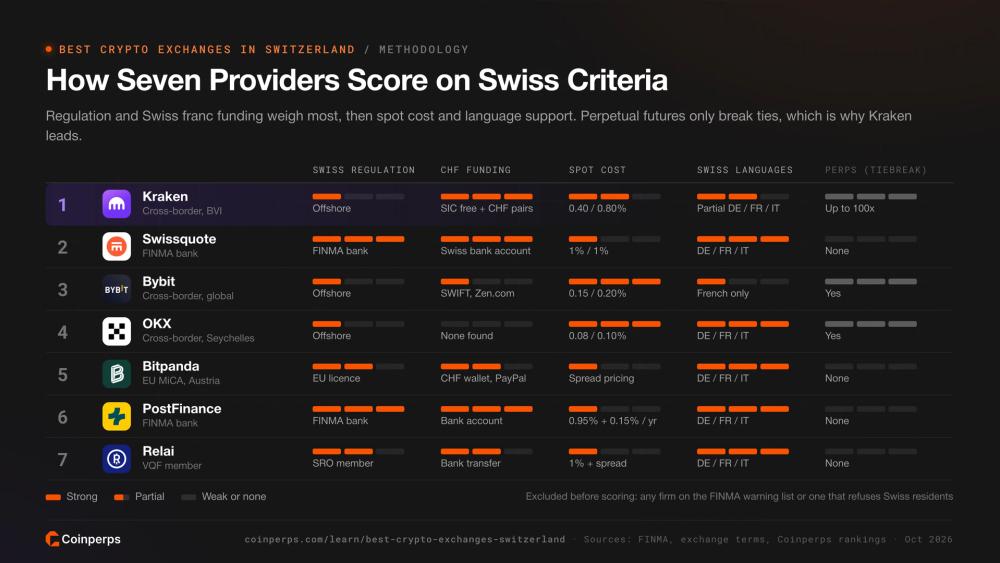Click the CHF Funding column header
This screenshot has width=1000, height=563.
coord(475,170)
